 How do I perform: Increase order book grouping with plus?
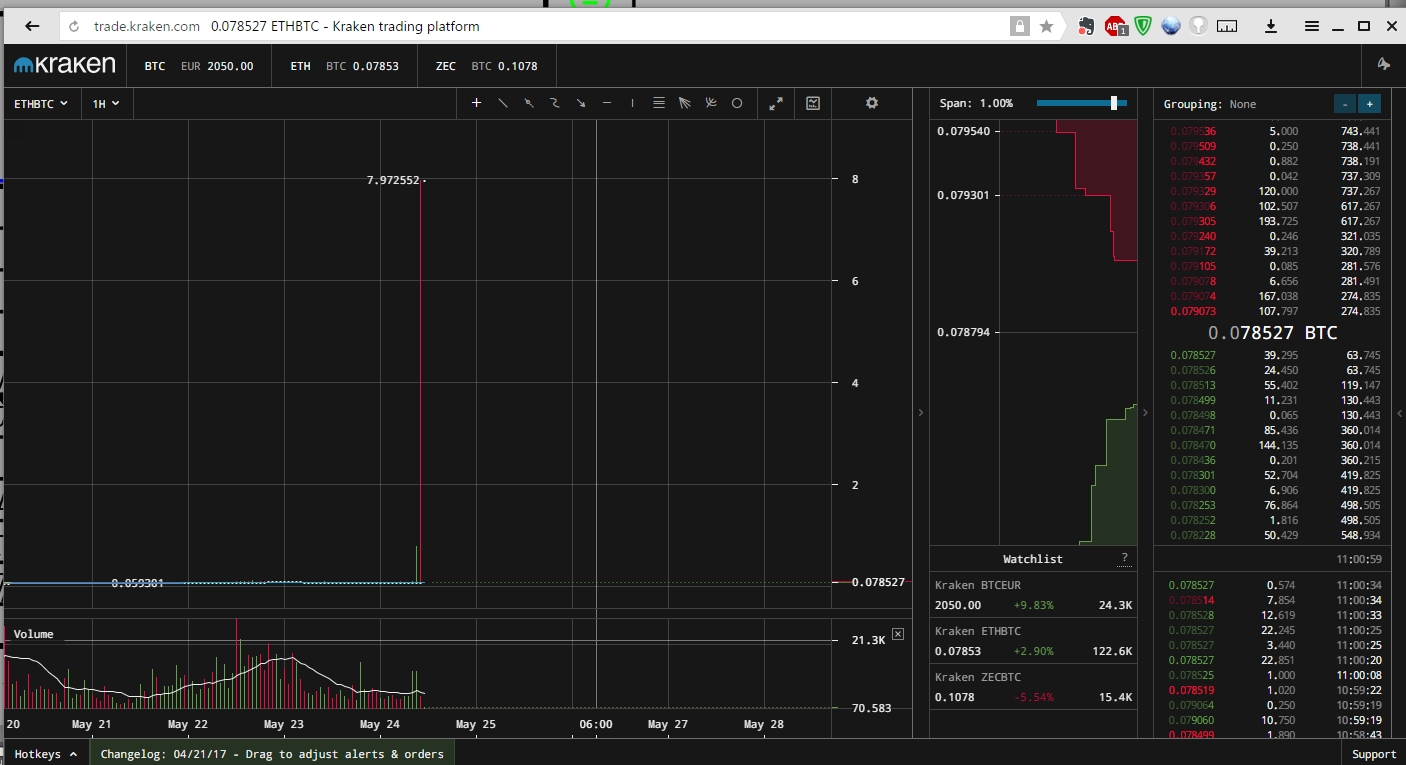[x=1370, y=103]
